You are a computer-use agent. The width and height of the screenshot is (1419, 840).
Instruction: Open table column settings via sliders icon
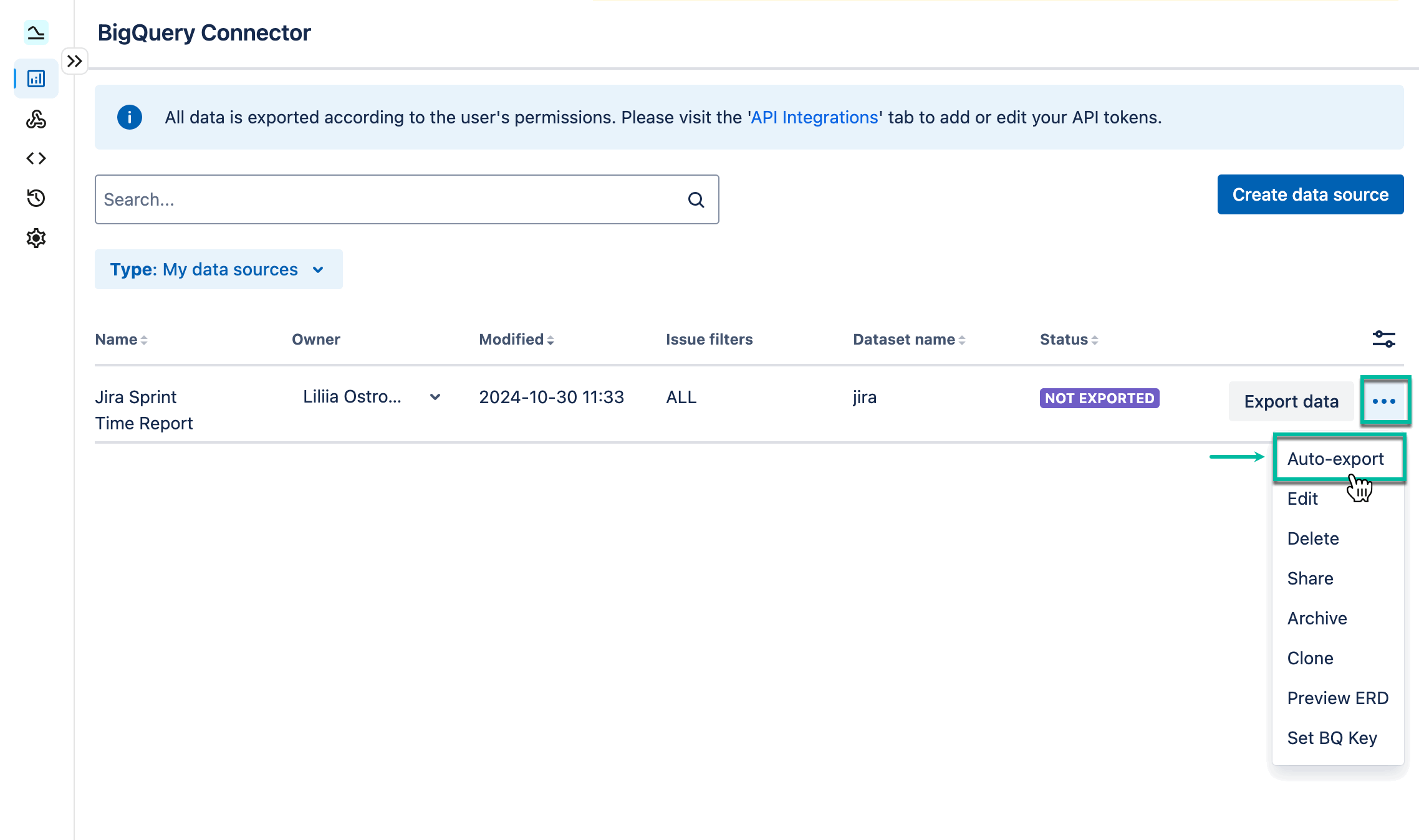click(1384, 339)
